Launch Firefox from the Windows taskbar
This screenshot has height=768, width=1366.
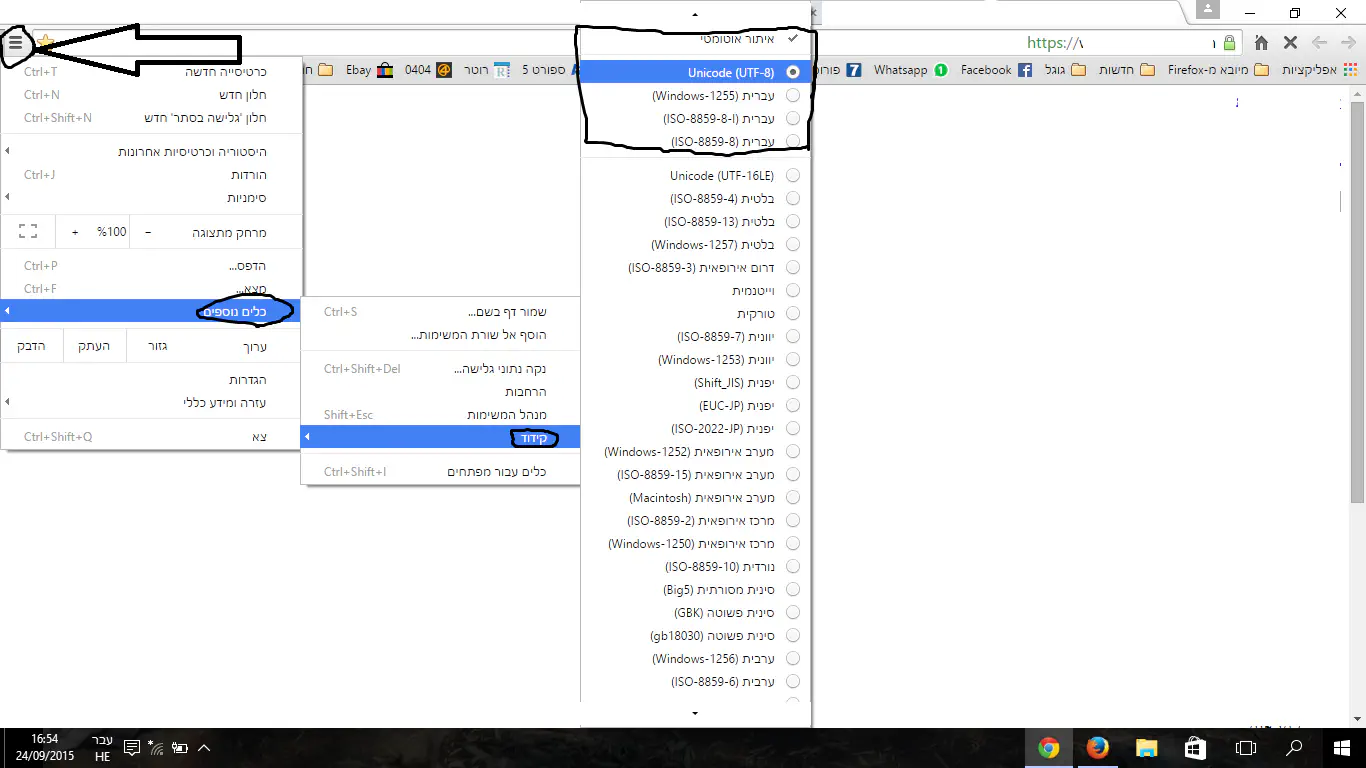click(1097, 748)
